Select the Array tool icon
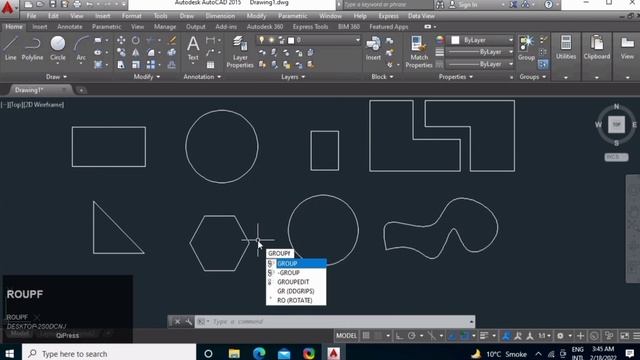The image size is (640, 360). (x=151, y=64)
